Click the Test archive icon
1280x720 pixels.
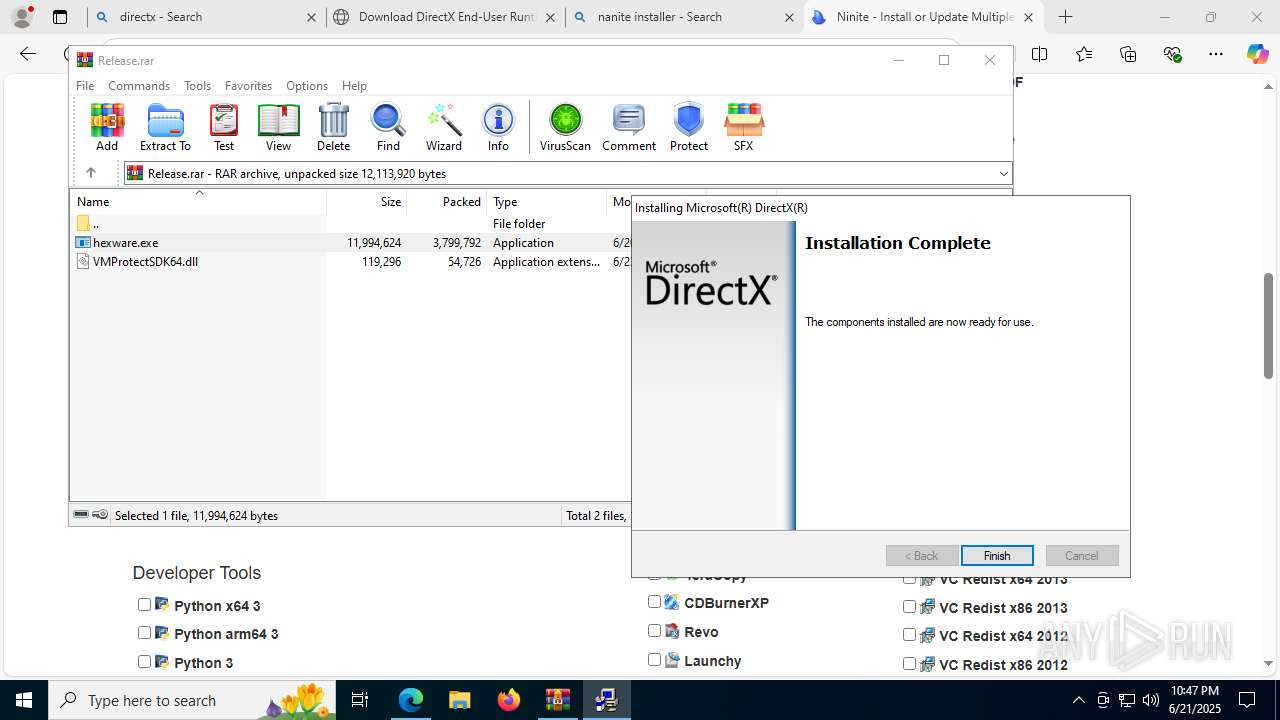tap(224, 127)
